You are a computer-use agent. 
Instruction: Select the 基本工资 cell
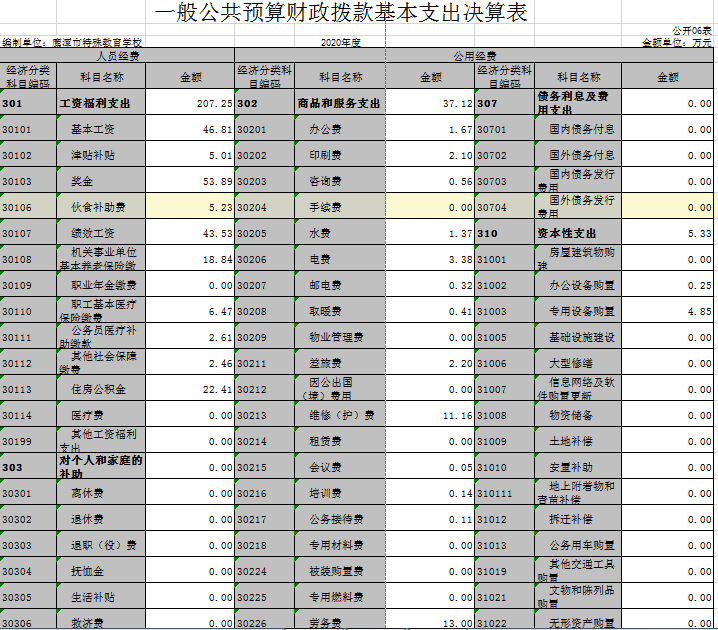tap(101, 128)
